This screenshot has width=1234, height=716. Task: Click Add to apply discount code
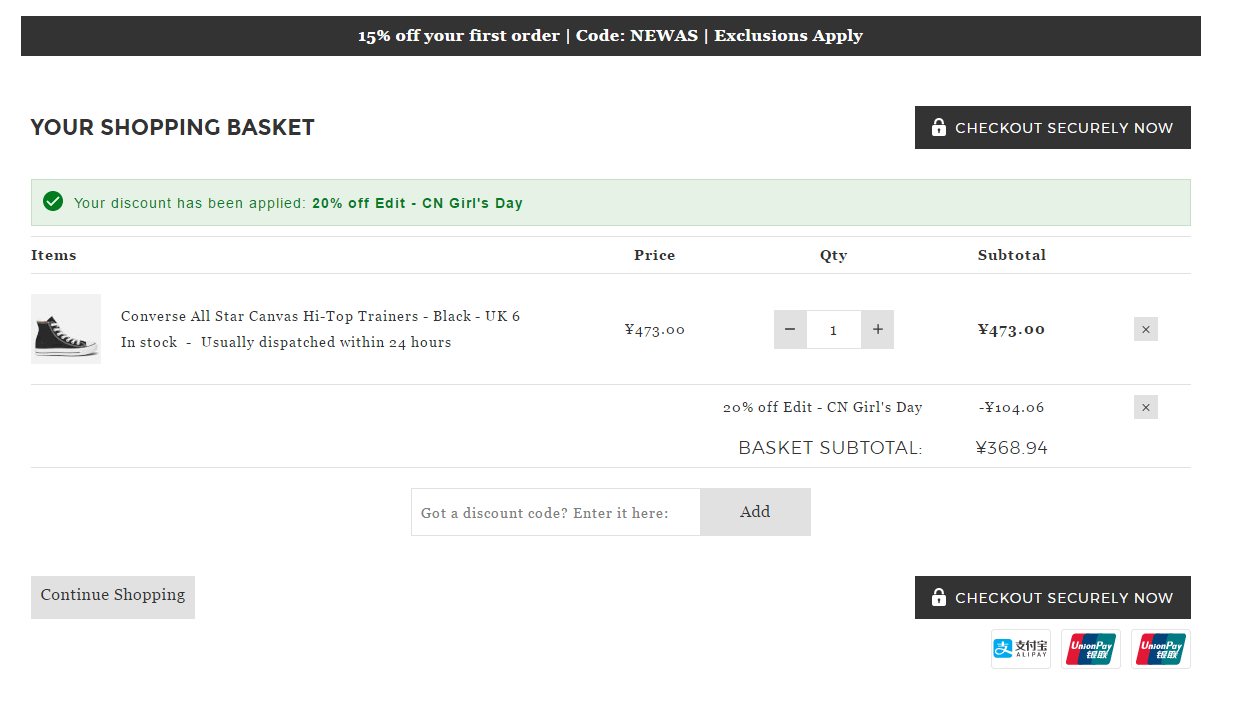755,512
